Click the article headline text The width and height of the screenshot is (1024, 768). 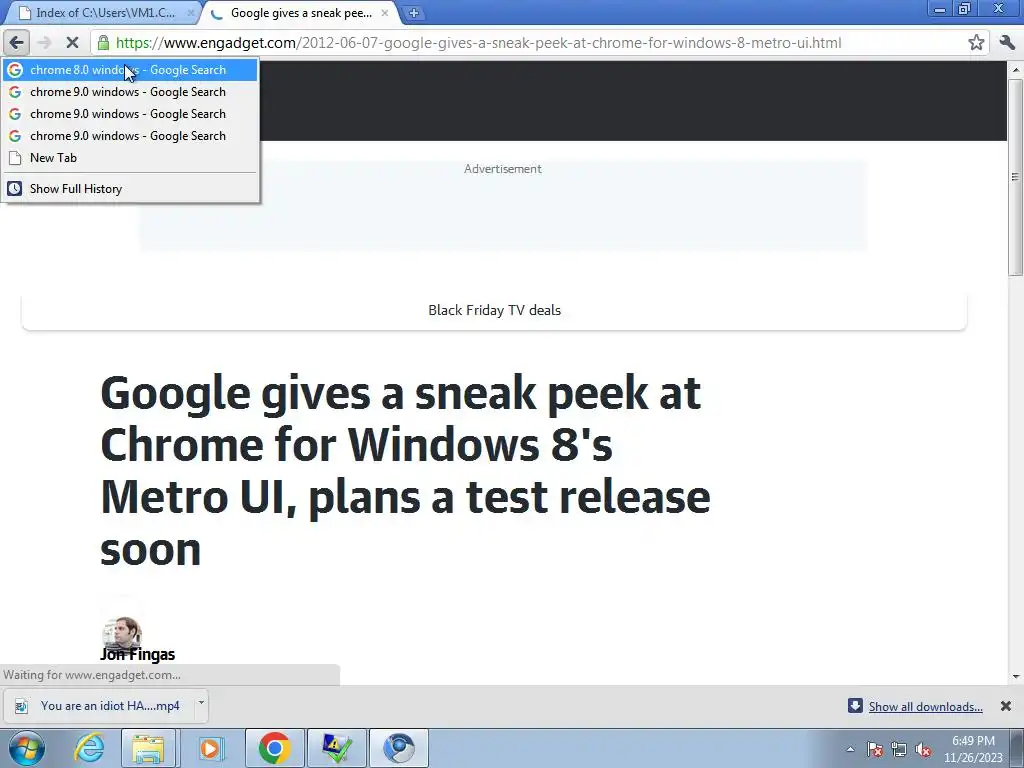coord(405,470)
